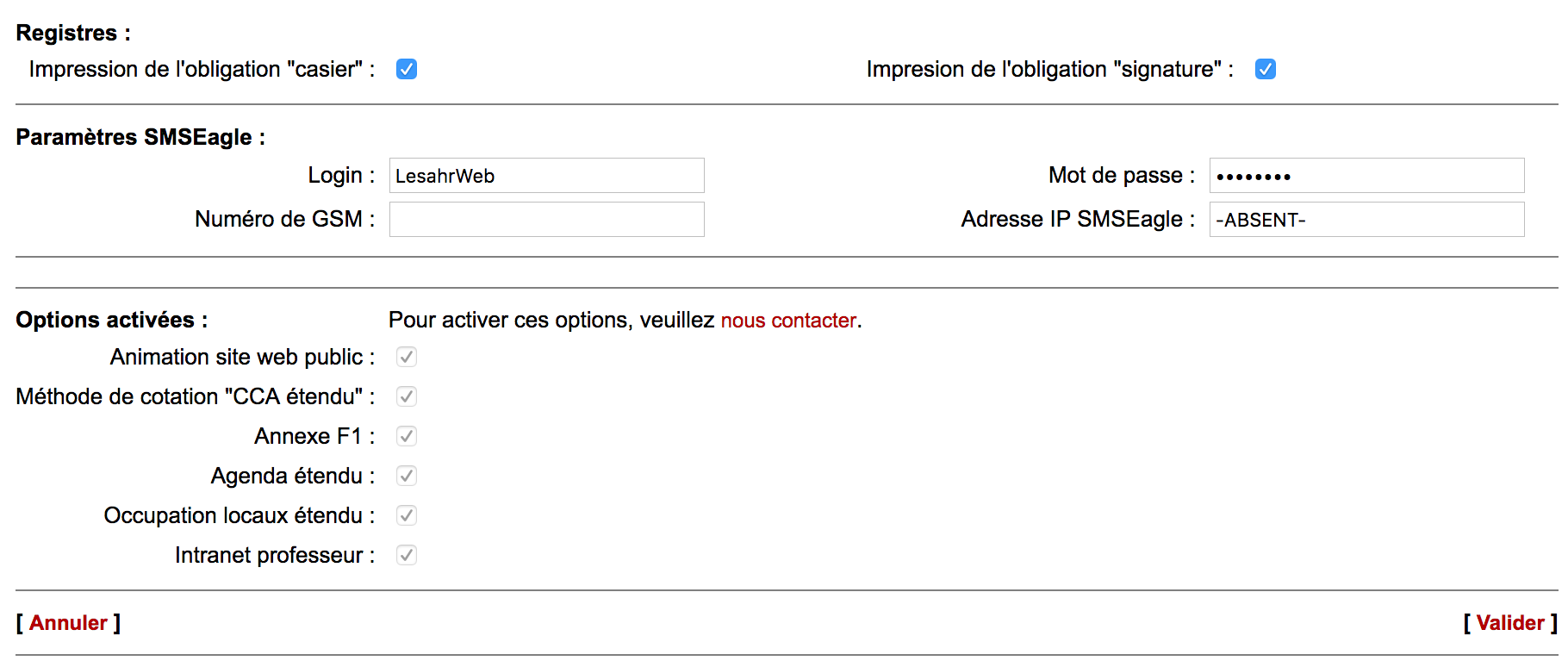Select the 'Adresse IP SMSEagle' input field
This screenshot has width=1568, height=667.
pyautogui.click(x=1366, y=220)
